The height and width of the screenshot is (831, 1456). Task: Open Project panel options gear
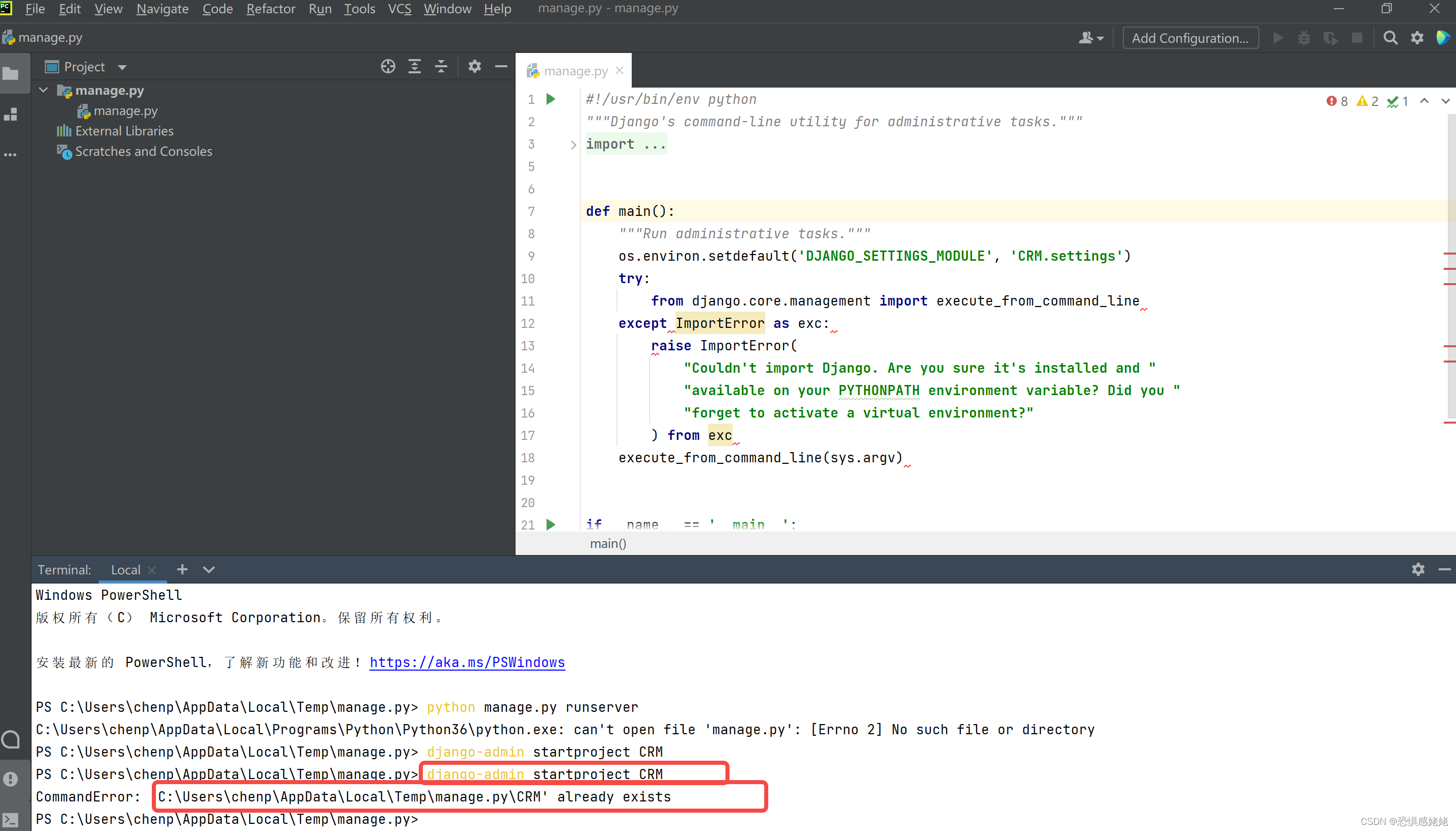[x=474, y=66]
